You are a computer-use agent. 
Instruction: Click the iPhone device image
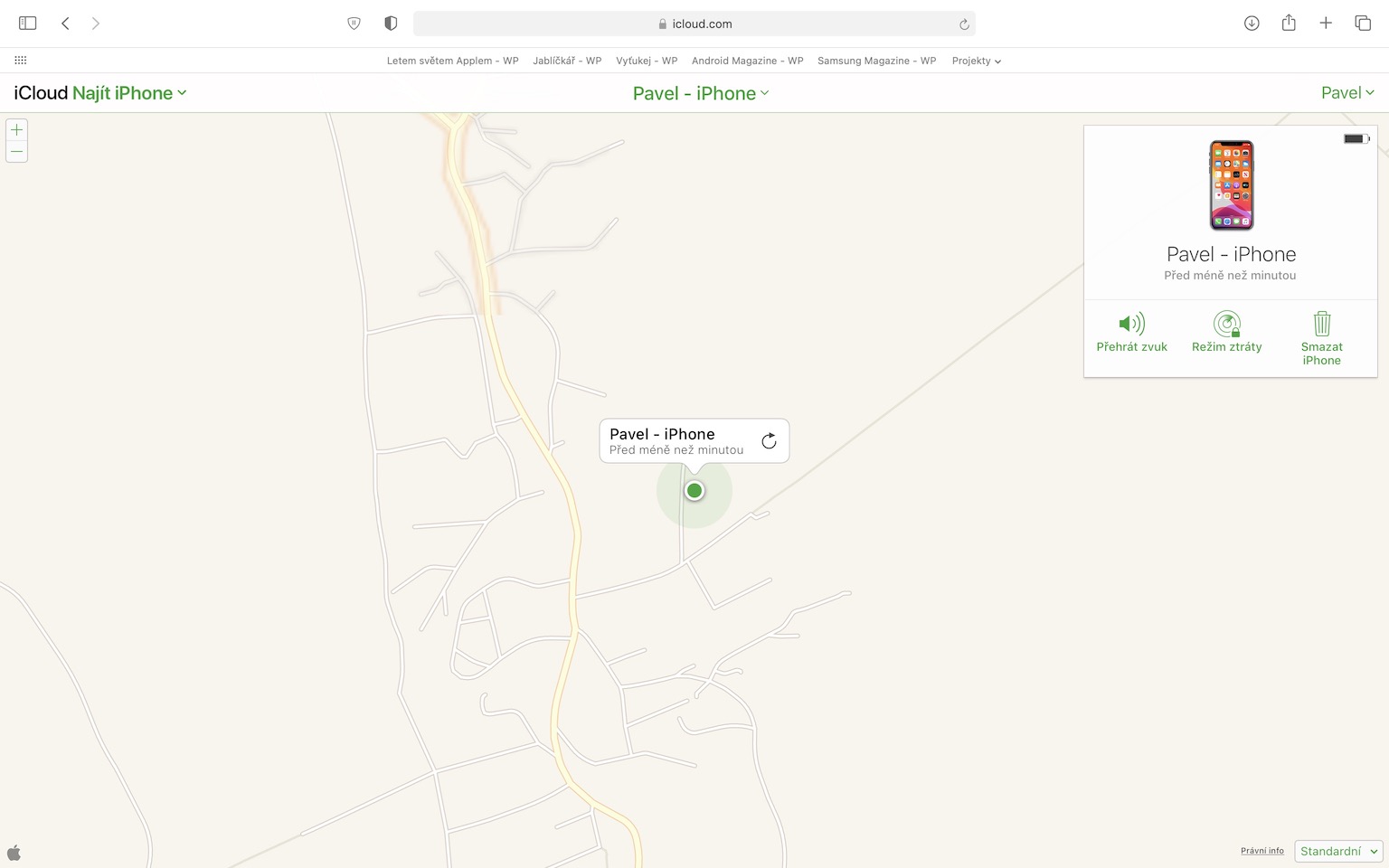pyautogui.click(x=1232, y=185)
